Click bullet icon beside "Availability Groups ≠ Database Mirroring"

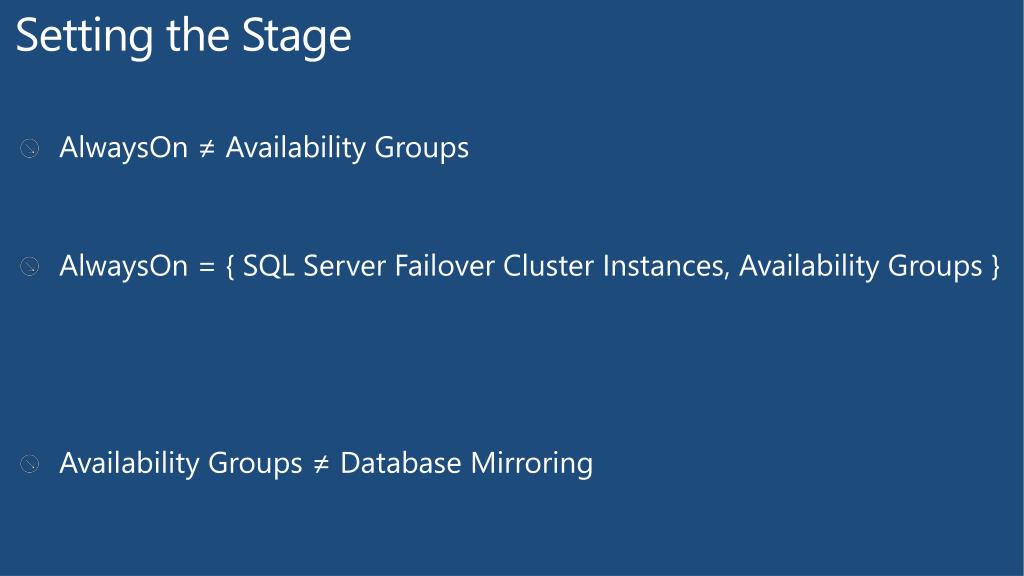click(29, 464)
